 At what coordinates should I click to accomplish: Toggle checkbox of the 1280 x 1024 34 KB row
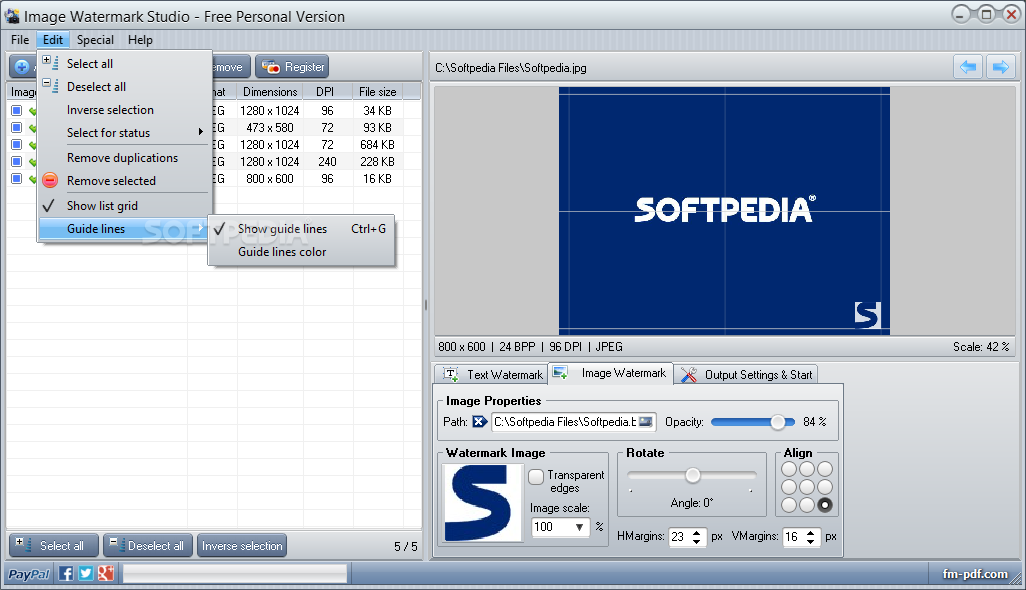click(x=16, y=111)
